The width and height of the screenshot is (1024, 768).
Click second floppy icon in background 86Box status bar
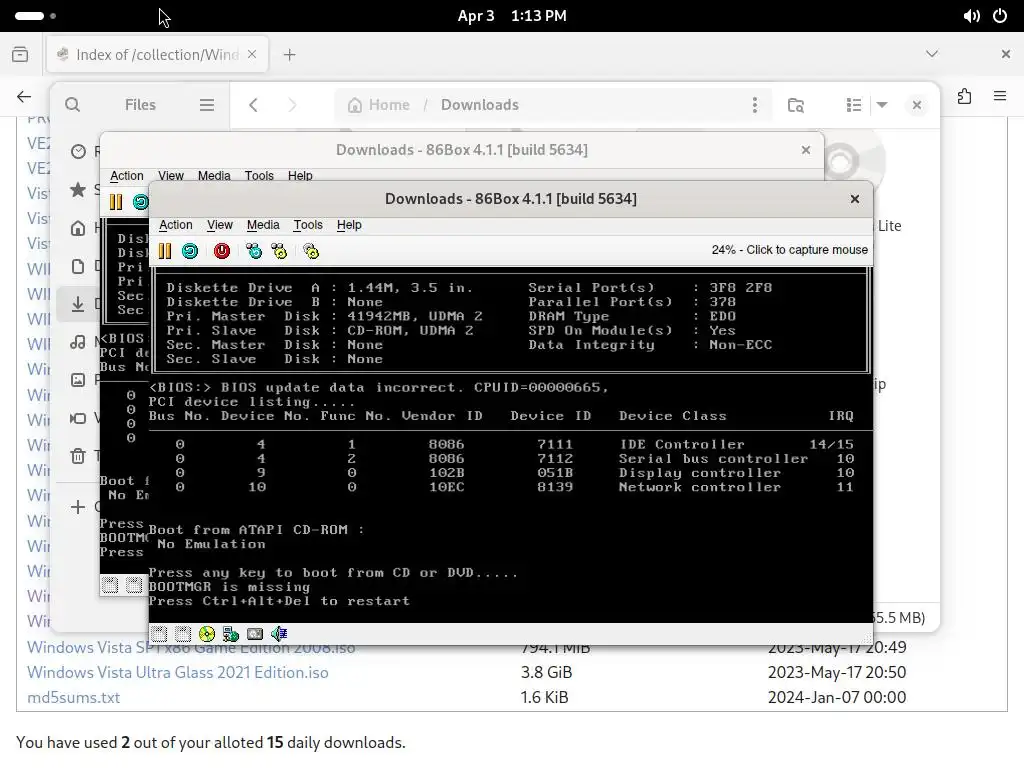[134, 585]
